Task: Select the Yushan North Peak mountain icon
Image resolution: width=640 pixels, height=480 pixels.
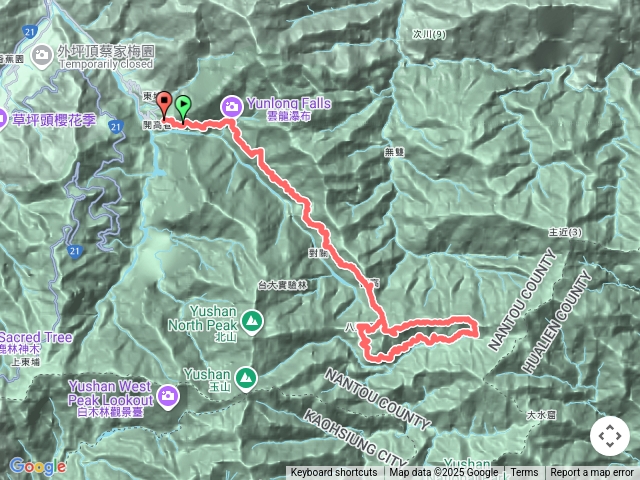Action: (x=252, y=322)
